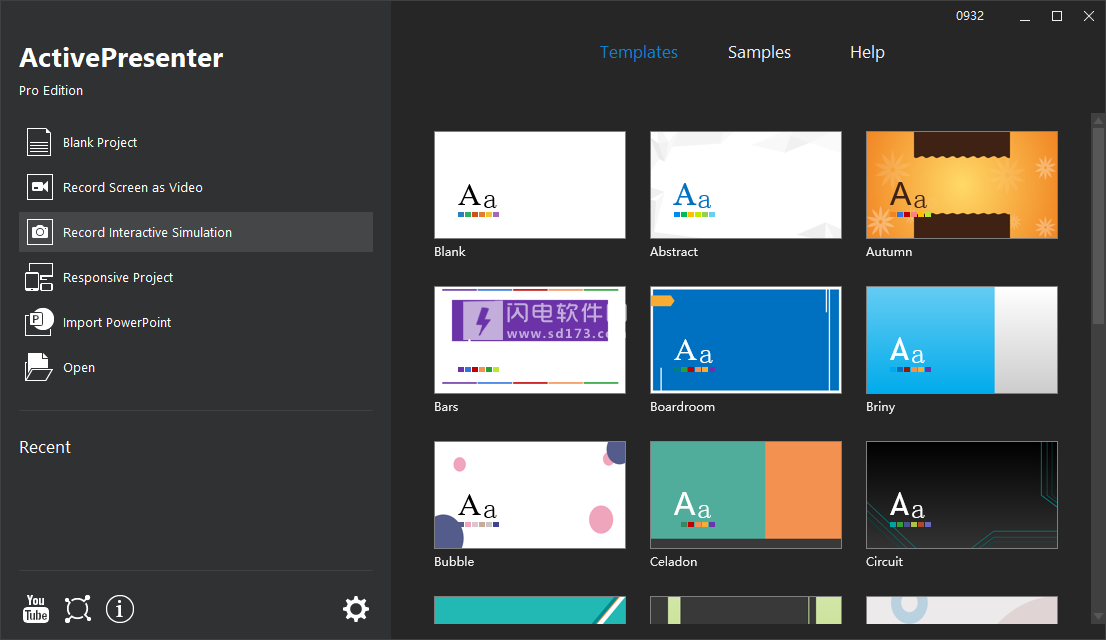Pick the Autumn template
The height and width of the screenshot is (640, 1106).
pos(961,184)
